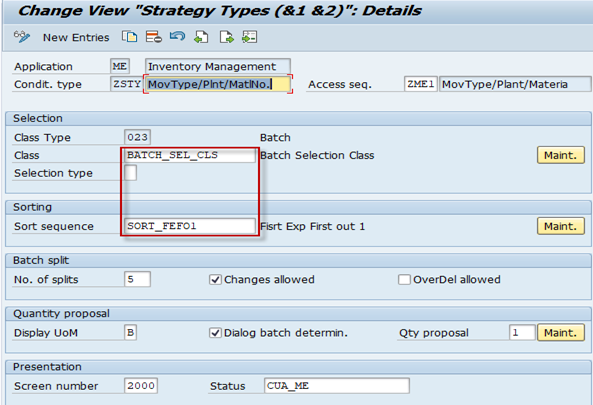Go to previous entry icon
The image size is (593, 405).
(201, 37)
